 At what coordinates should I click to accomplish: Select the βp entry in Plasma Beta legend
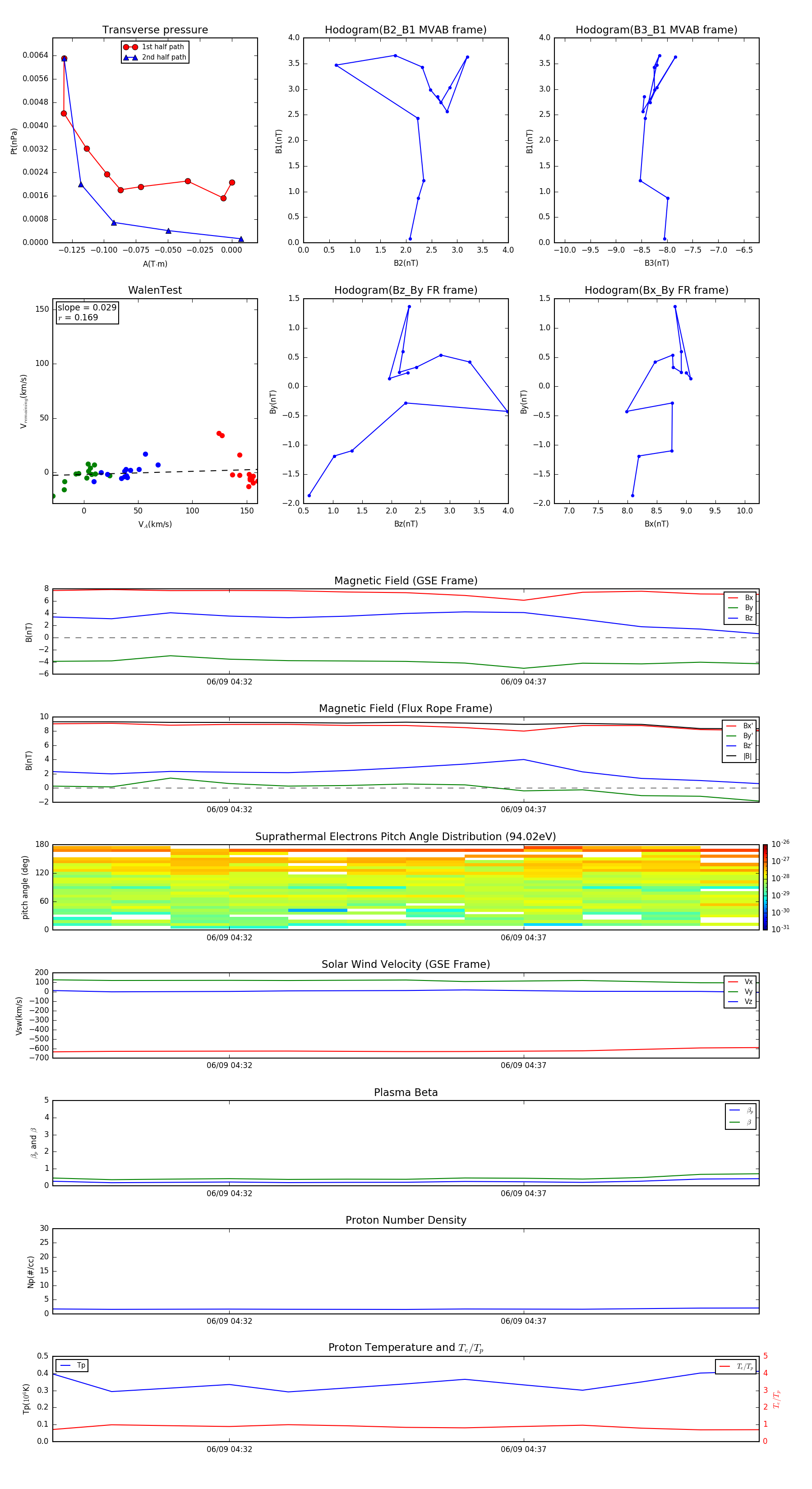(x=741, y=1110)
